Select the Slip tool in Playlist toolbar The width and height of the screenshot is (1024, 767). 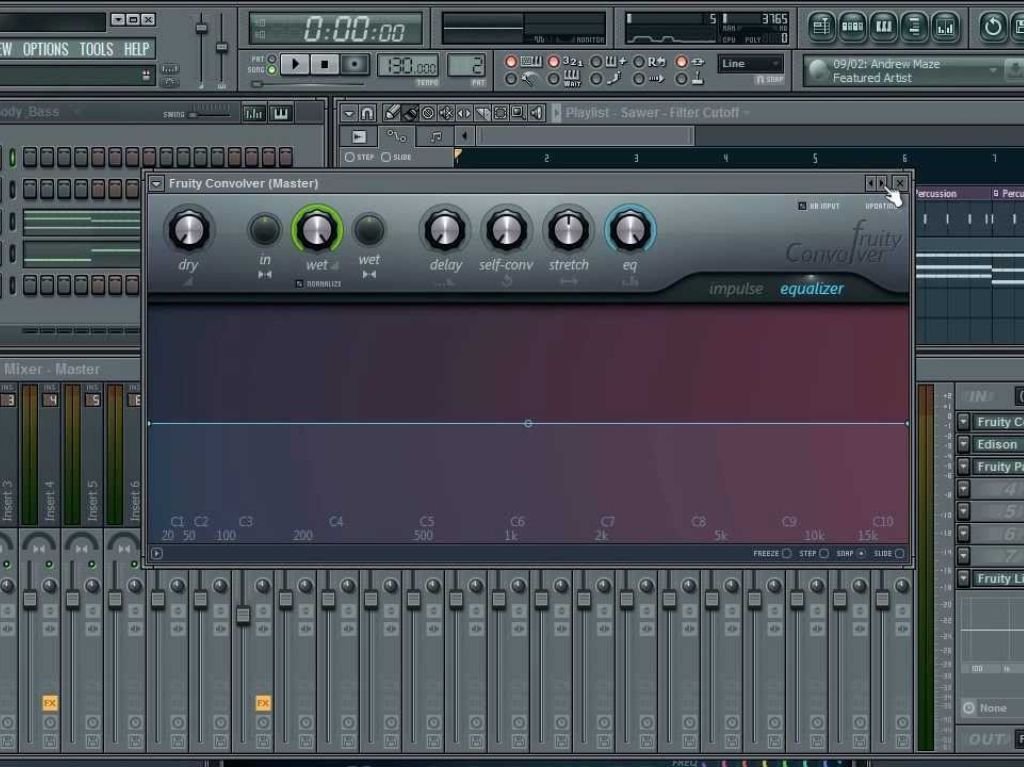(x=464, y=113)
